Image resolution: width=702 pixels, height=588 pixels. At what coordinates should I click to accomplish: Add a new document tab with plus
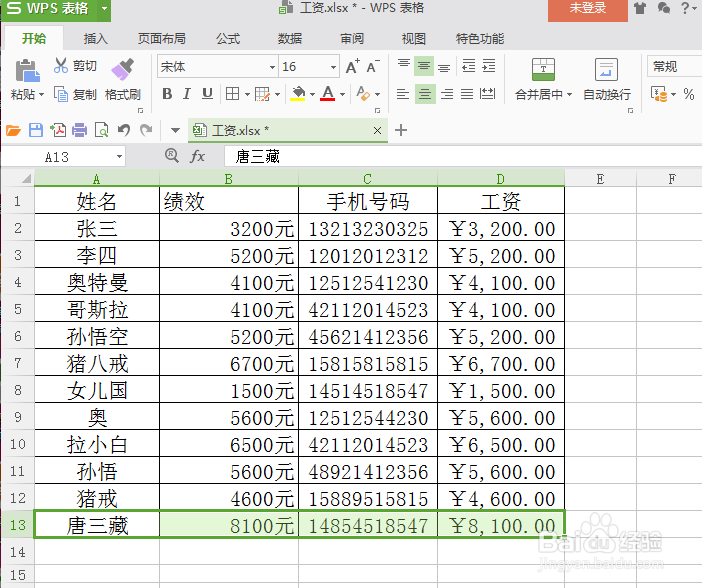pos(401,130)
